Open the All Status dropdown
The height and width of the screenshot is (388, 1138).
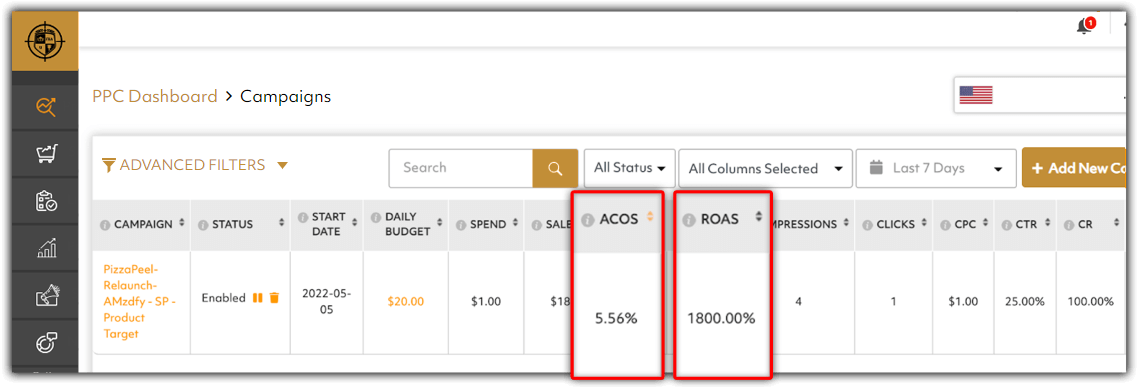629,168
